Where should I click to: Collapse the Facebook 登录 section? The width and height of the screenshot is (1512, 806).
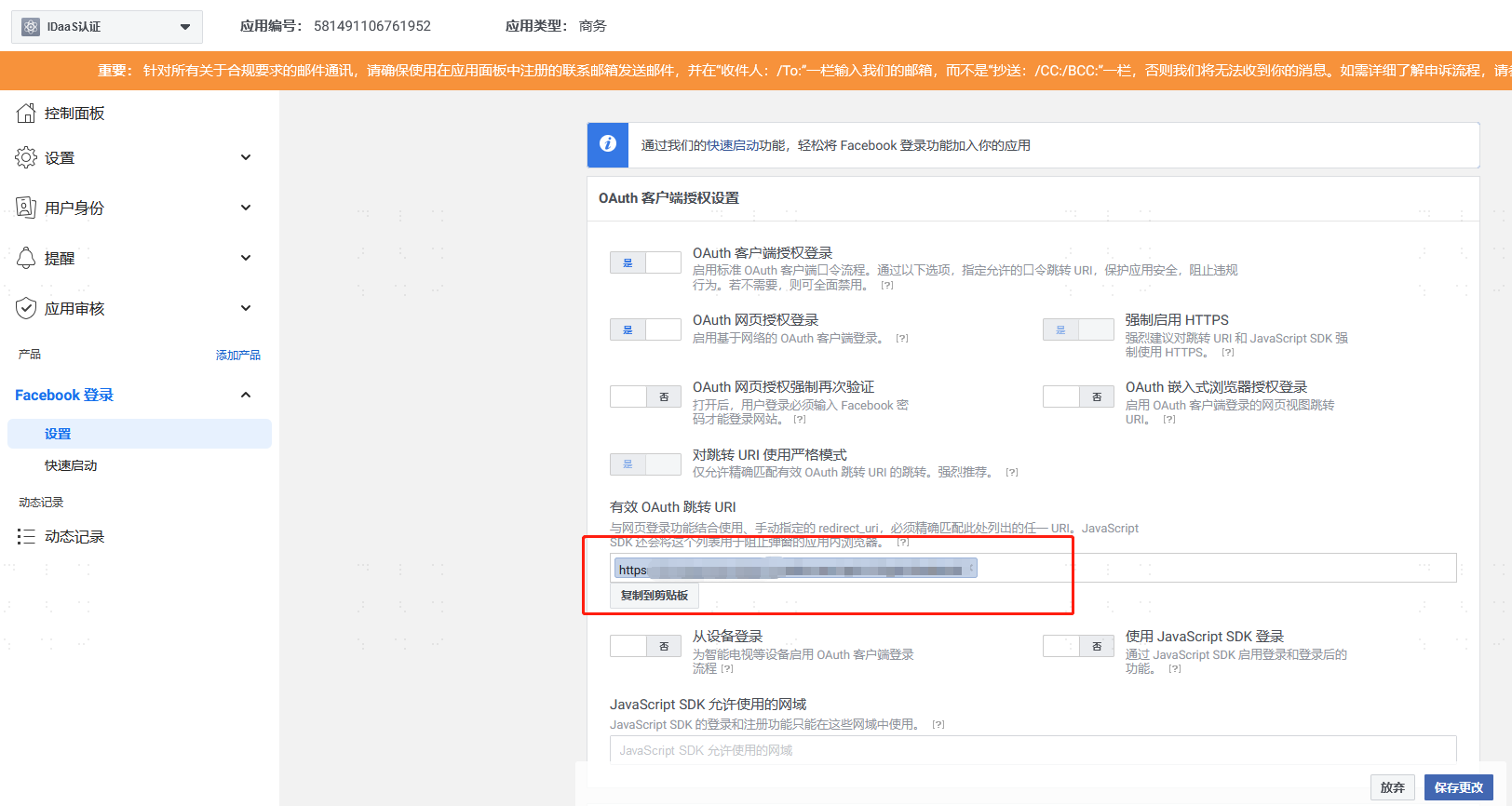(246, 395)
